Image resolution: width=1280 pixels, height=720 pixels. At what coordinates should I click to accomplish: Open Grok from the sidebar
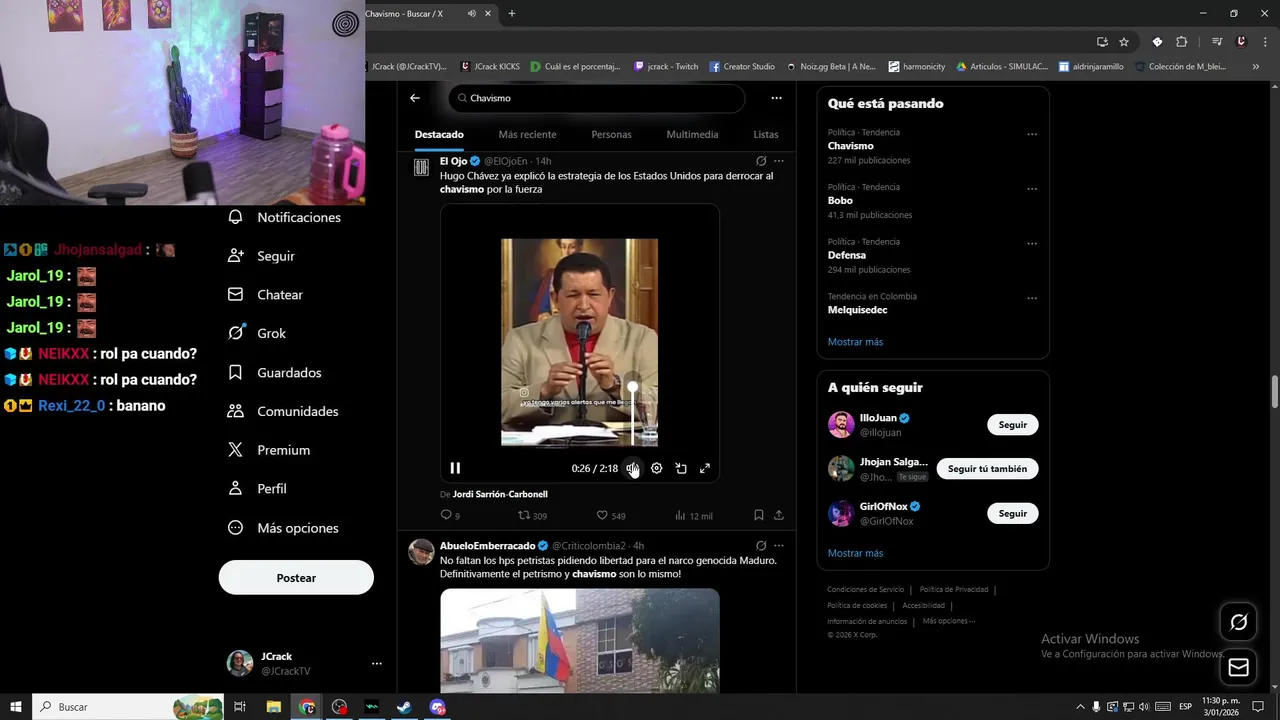coord(257,333)
